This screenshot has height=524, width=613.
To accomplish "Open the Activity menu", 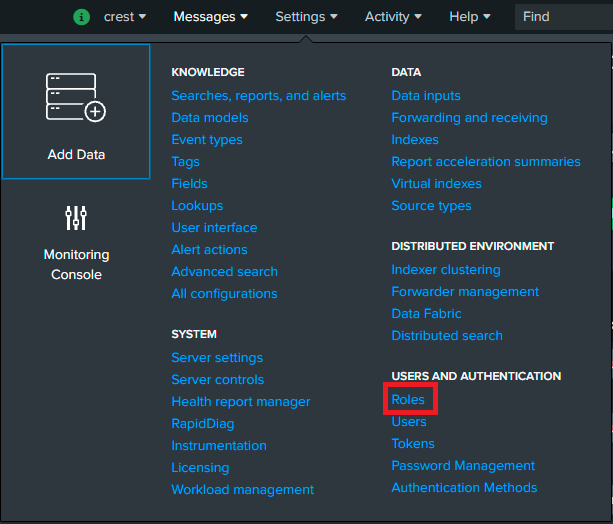I will pyautogui.click(x=392, y=17).
